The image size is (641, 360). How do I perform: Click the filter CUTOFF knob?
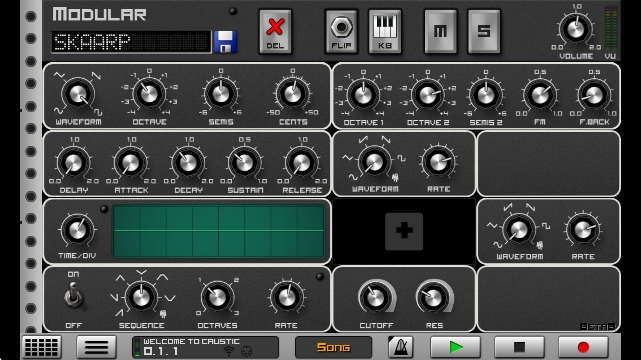pos(376,297)
